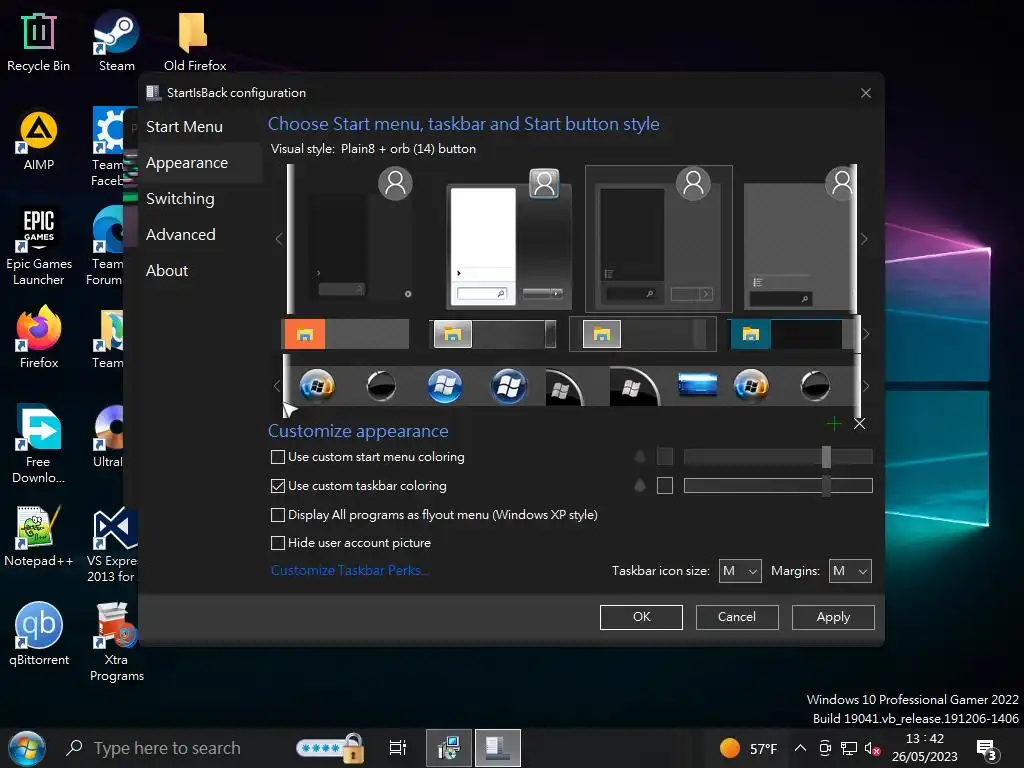Choose the light blue Windows 7 orb

click(445, 385)
